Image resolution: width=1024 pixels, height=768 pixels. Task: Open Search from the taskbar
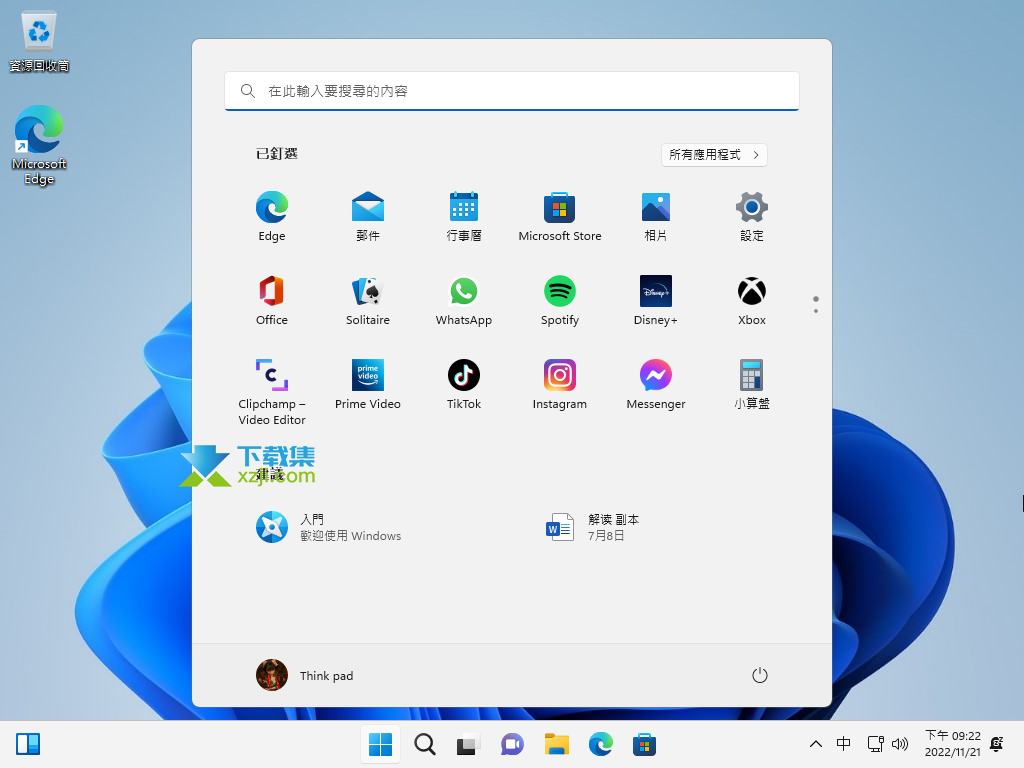pos(424,744)
